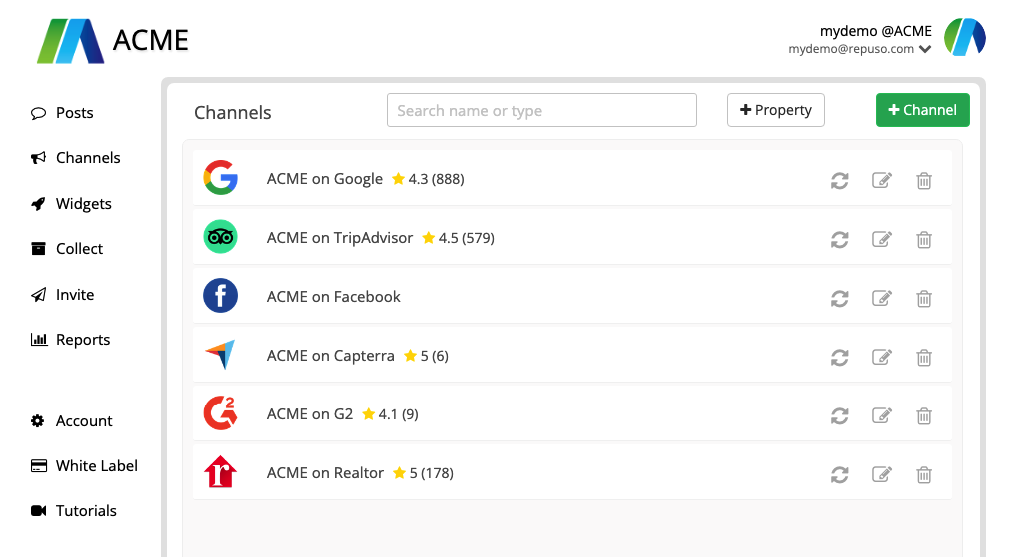This screenshot has height=557, width=1017.
Task: Click the Facebook logo icon
Action: pyautogui.click(x=221, y=296)
